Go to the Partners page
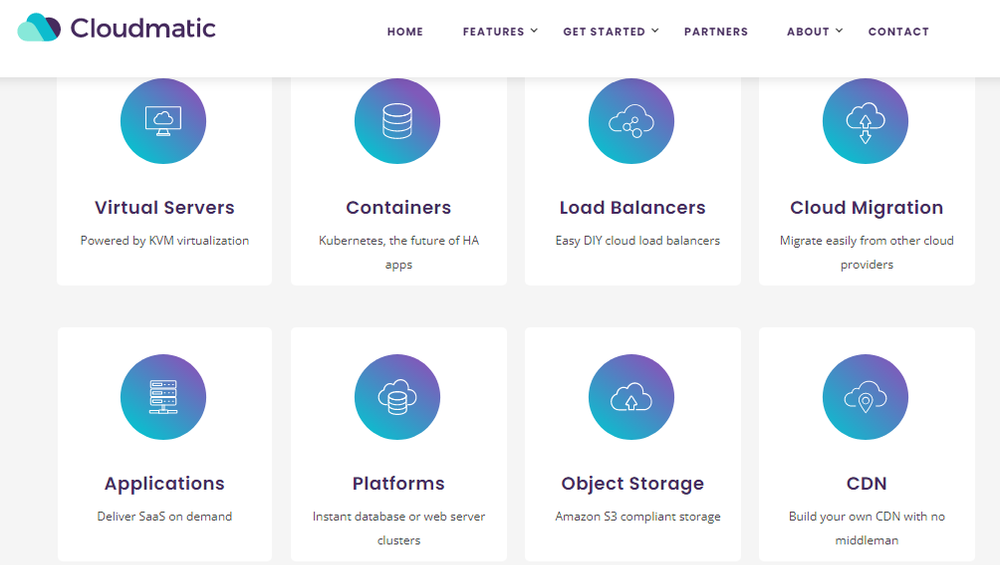This screenshot has width=1000, height=565. click(716, 32)
